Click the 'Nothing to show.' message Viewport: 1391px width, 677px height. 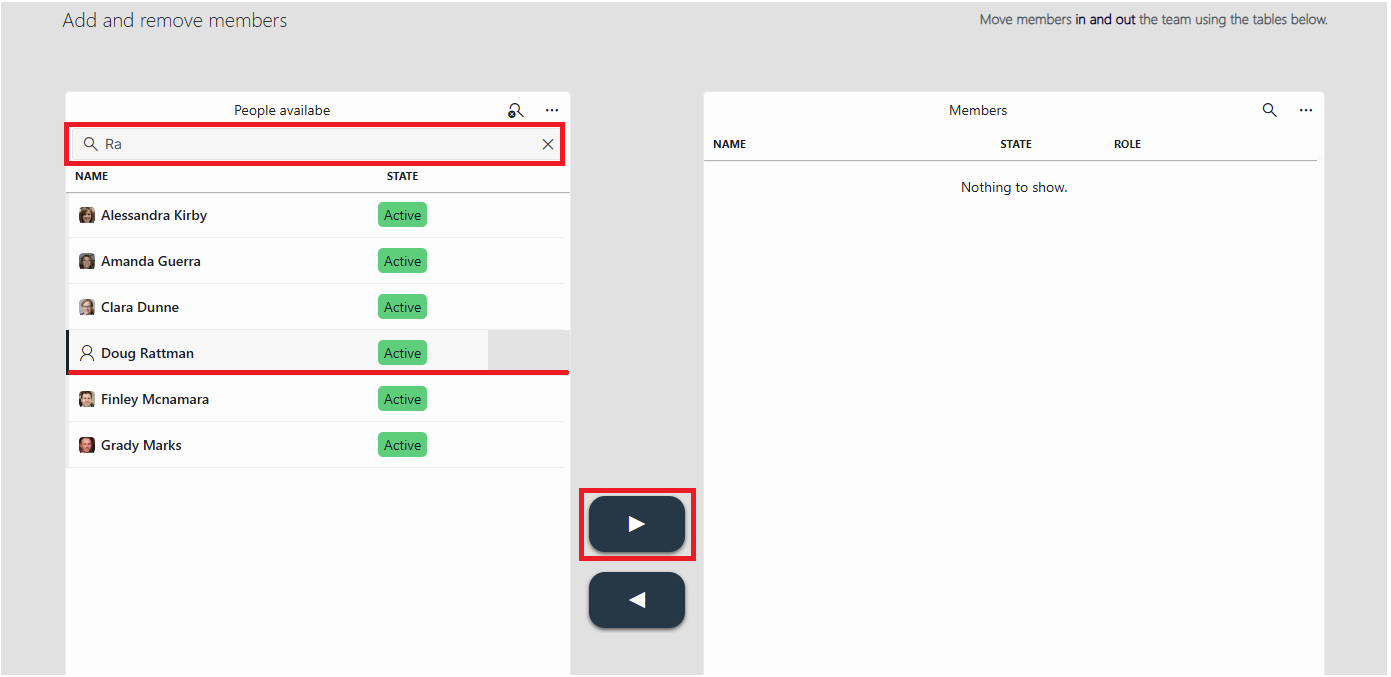tap(1014, 187)
